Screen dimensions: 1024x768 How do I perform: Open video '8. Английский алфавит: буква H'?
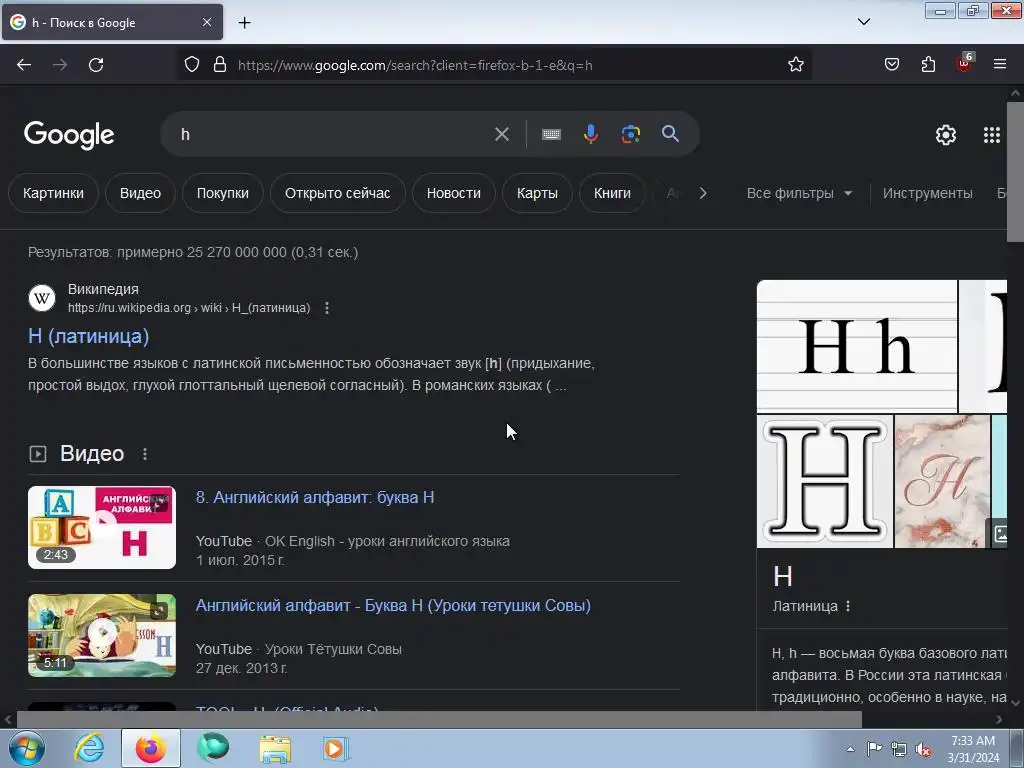tap(315, 497)
